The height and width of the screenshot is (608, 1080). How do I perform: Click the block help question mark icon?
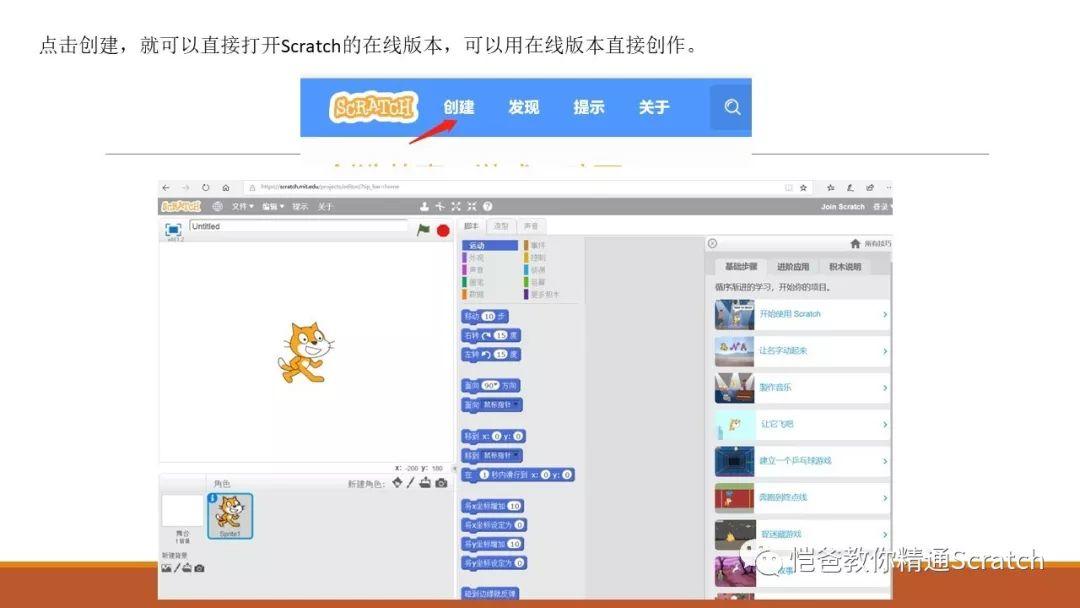(488, 206)
